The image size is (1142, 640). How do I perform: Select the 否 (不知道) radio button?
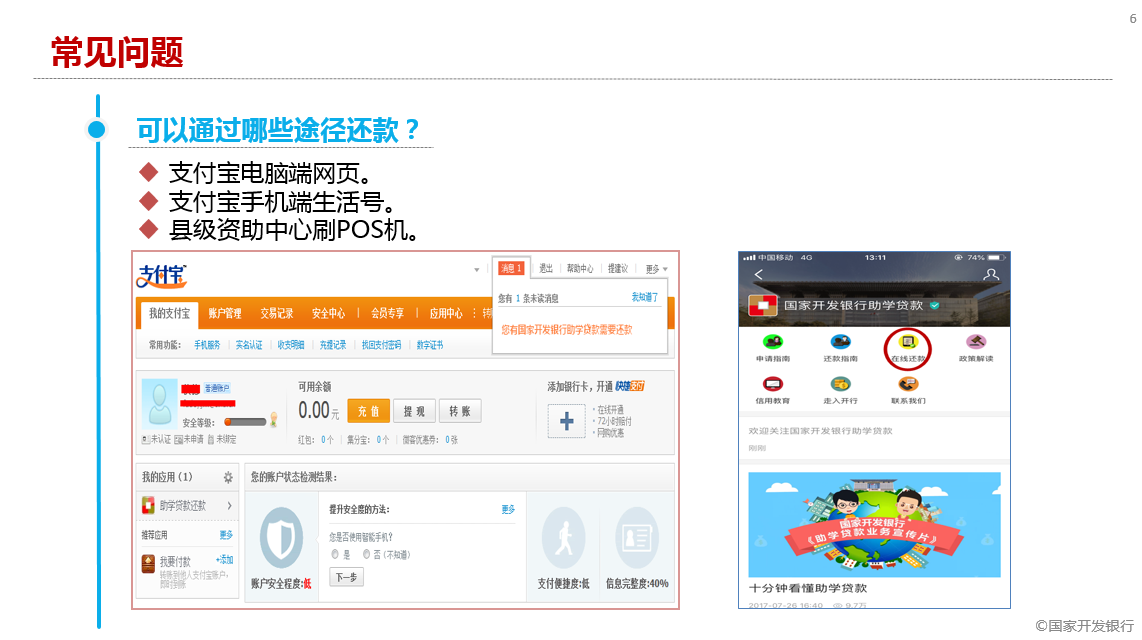click(366, 553)
